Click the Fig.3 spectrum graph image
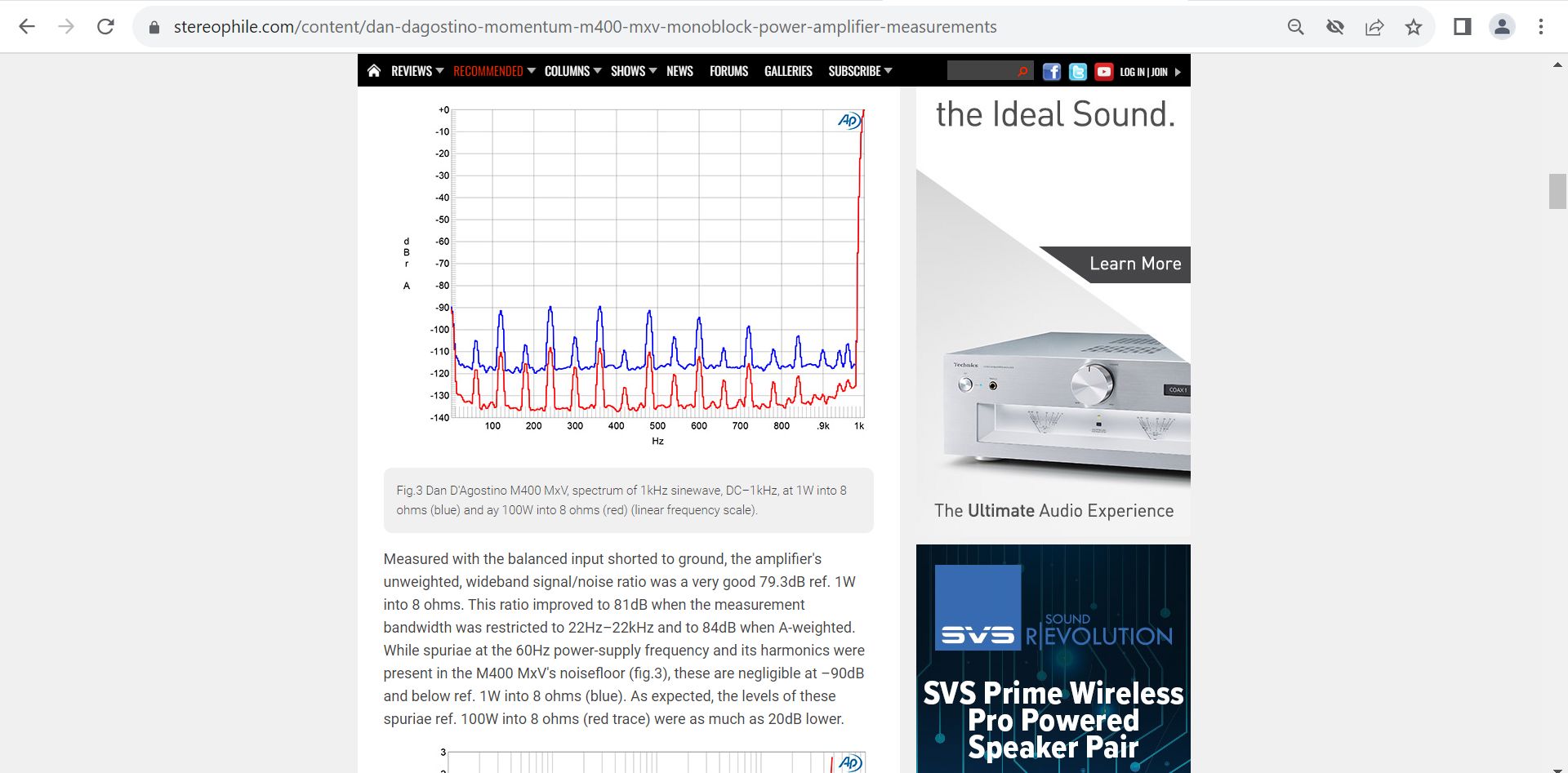 tap(633, 275)
